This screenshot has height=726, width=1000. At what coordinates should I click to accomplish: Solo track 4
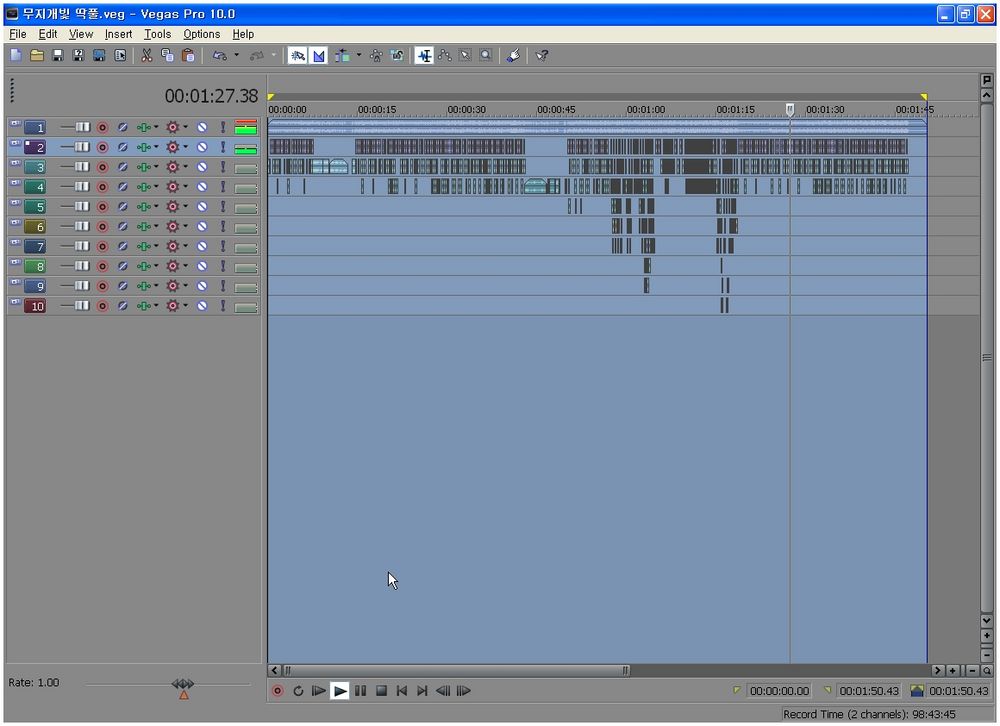223,187
